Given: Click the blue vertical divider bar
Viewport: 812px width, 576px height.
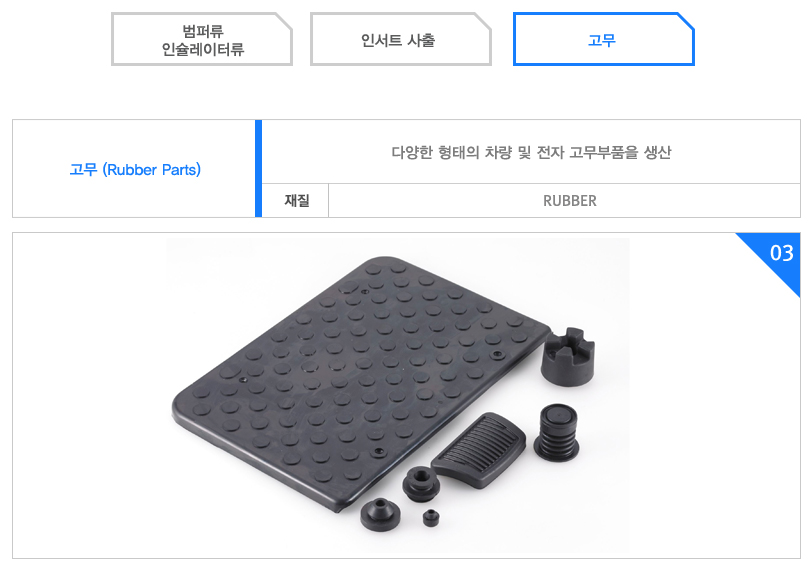Looking at the screenshot, I should [x=258, y=168].
